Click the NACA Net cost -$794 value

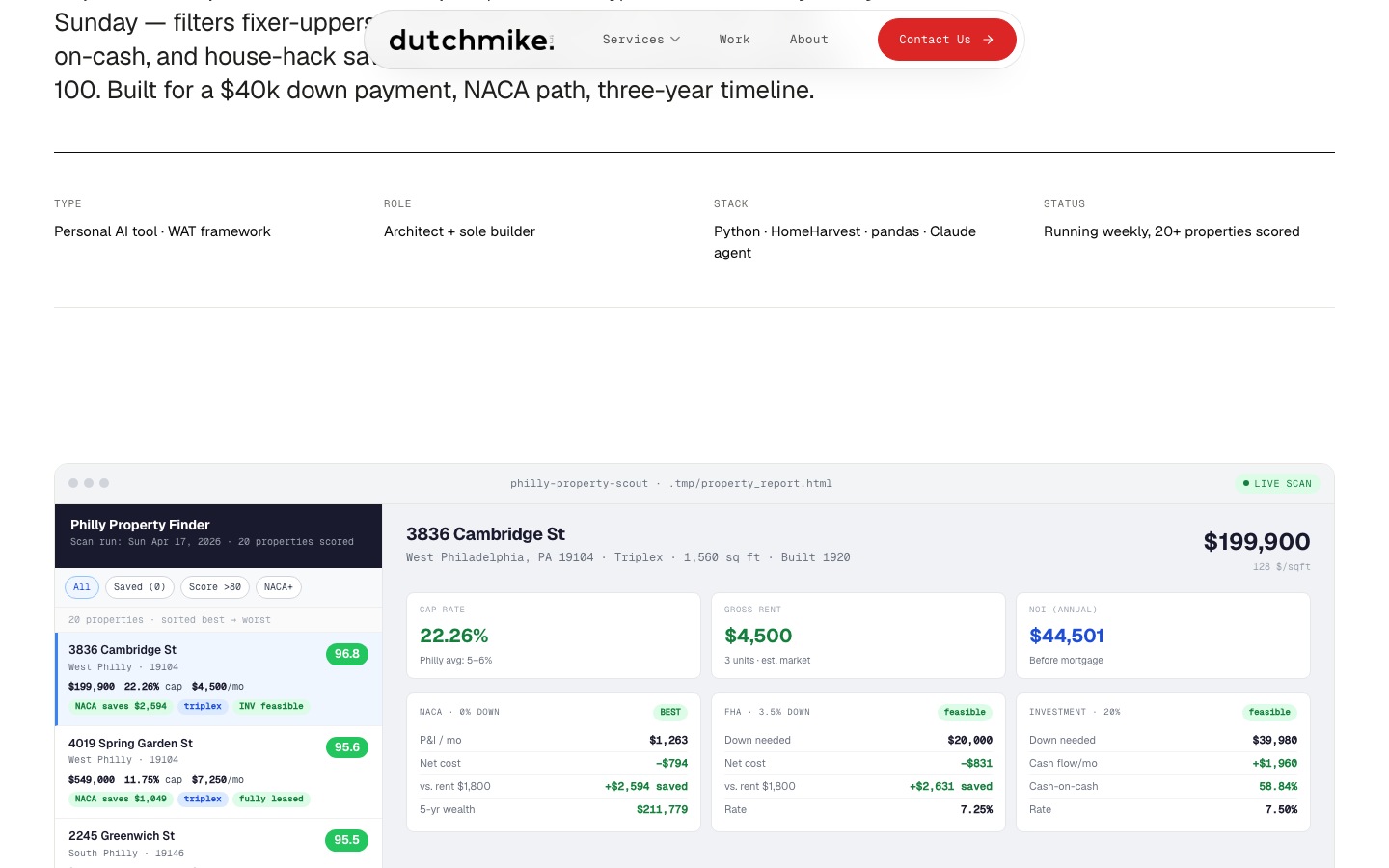672,764
